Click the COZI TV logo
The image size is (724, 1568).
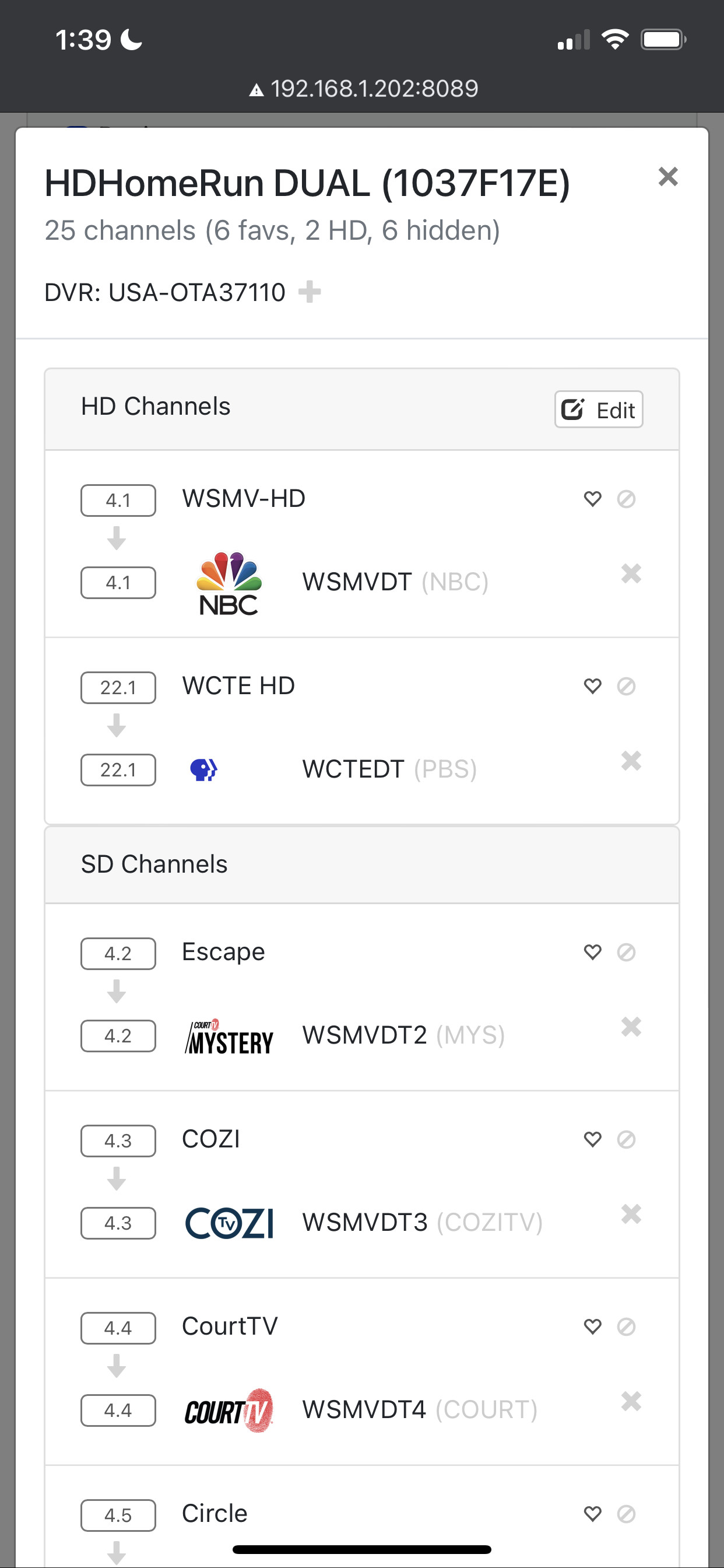click(x=229, y=1223)
